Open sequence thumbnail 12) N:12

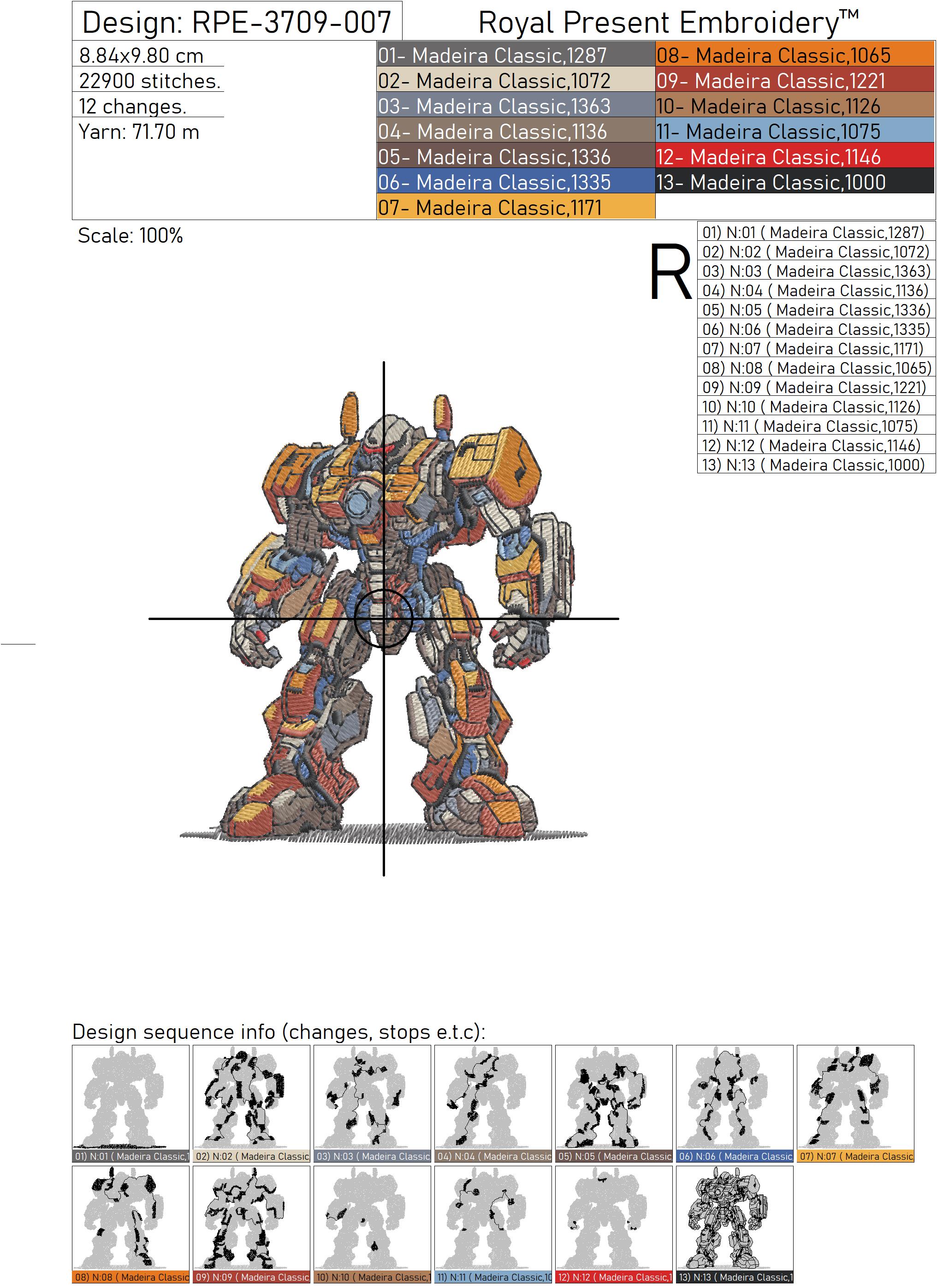tap(614, 1224)
